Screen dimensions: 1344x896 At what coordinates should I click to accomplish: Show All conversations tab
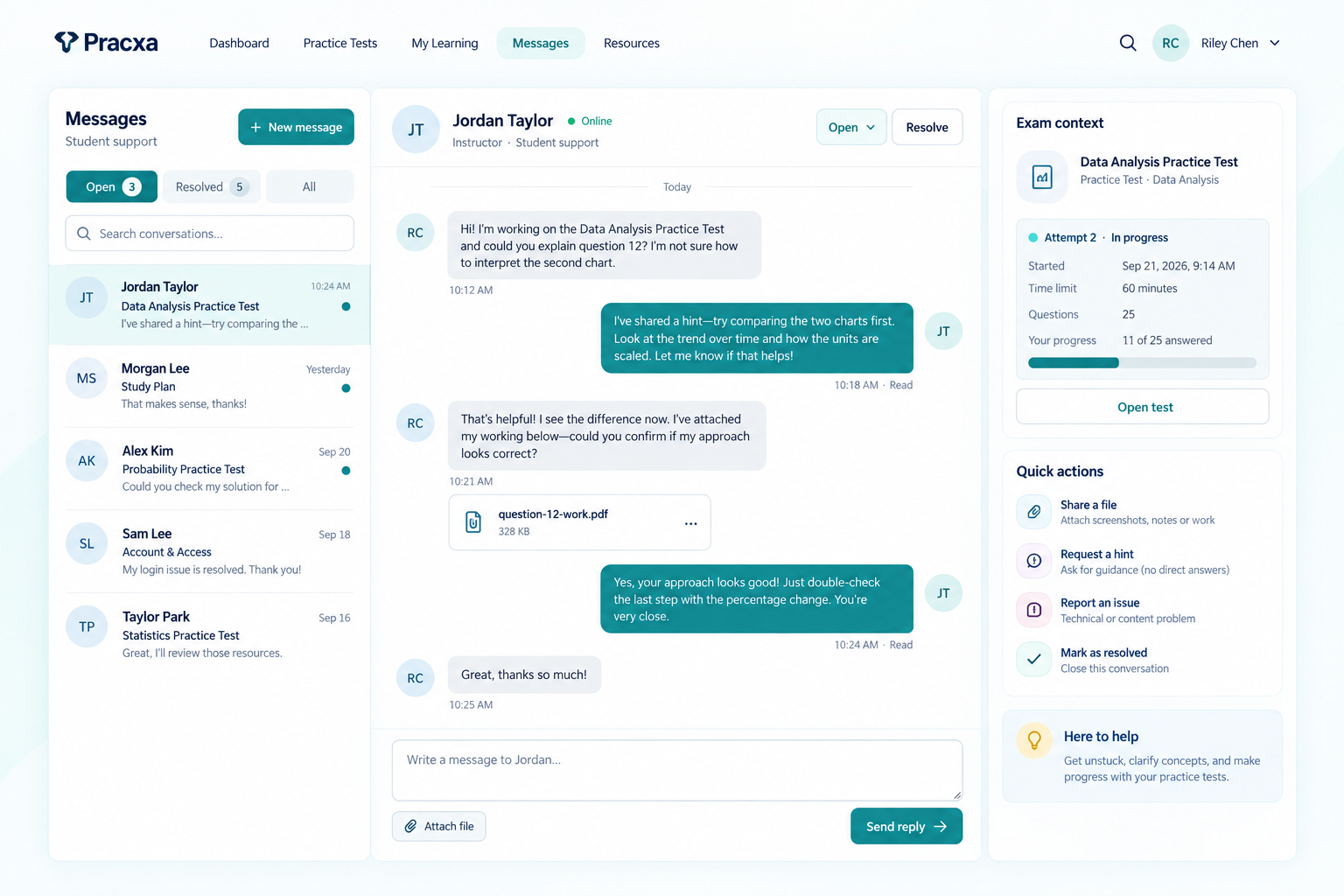310,186
